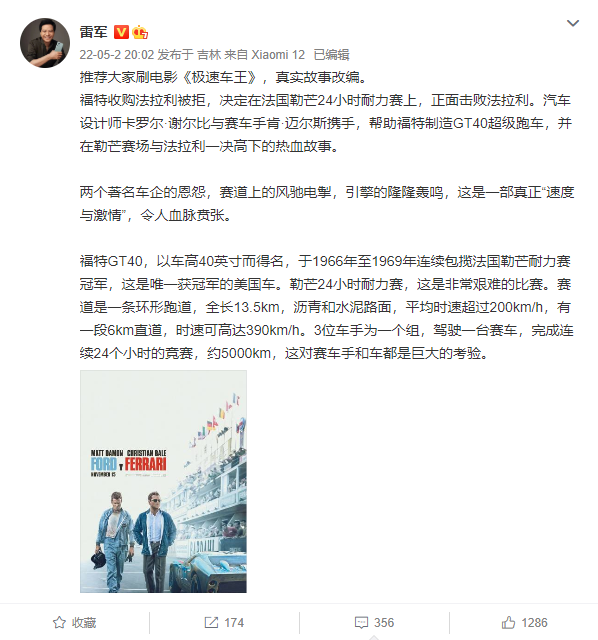The image size is (598, 640).
Task: Click the repost count 174
Action: coord(234,623)
